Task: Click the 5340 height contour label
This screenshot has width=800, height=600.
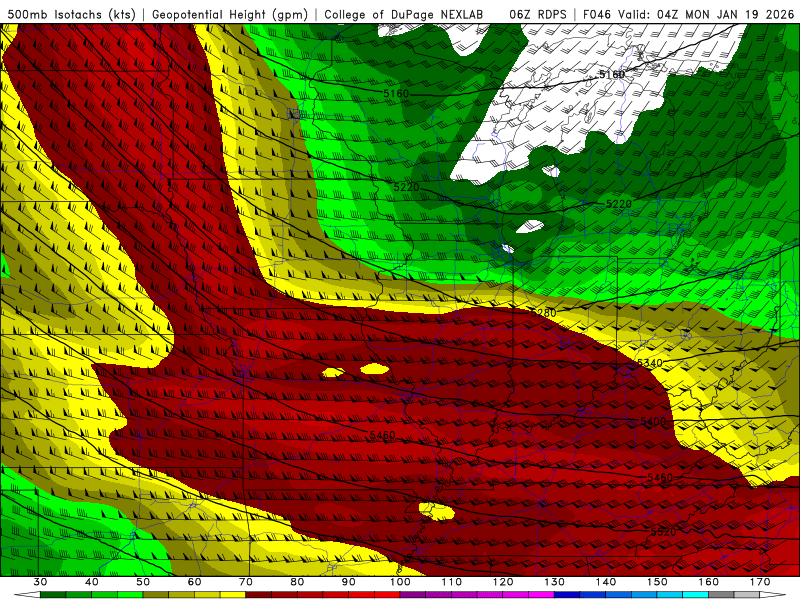Action: (649, 363)
